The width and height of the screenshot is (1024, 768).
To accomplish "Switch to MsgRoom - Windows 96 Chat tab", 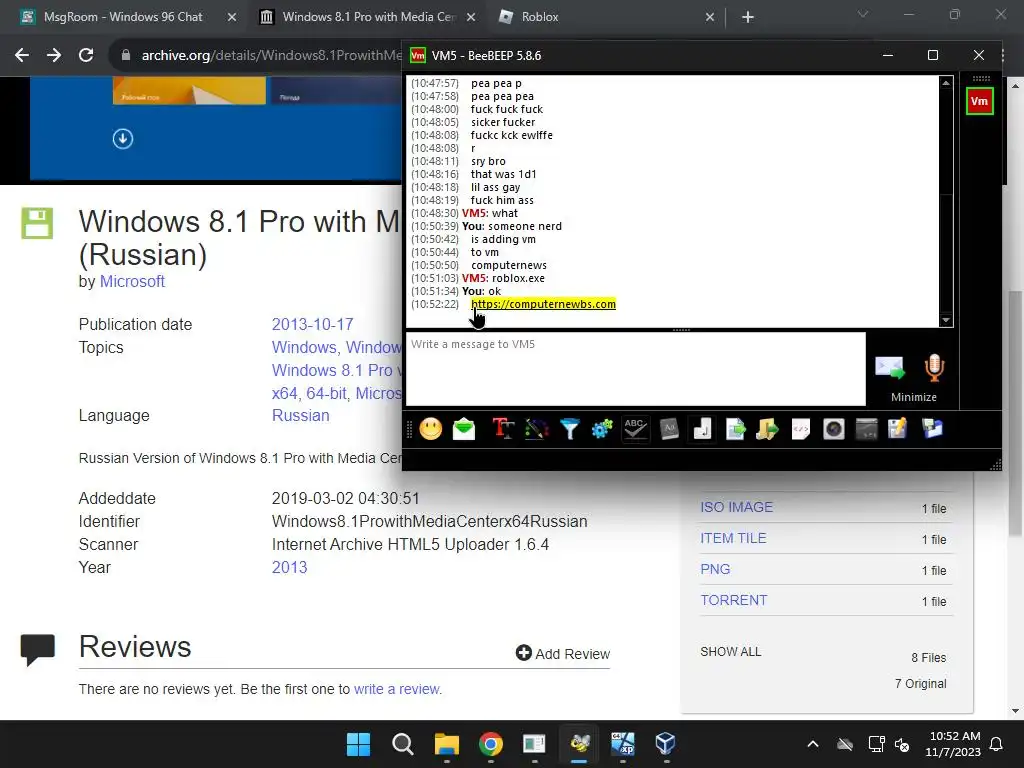I will (x=123, y=17).
